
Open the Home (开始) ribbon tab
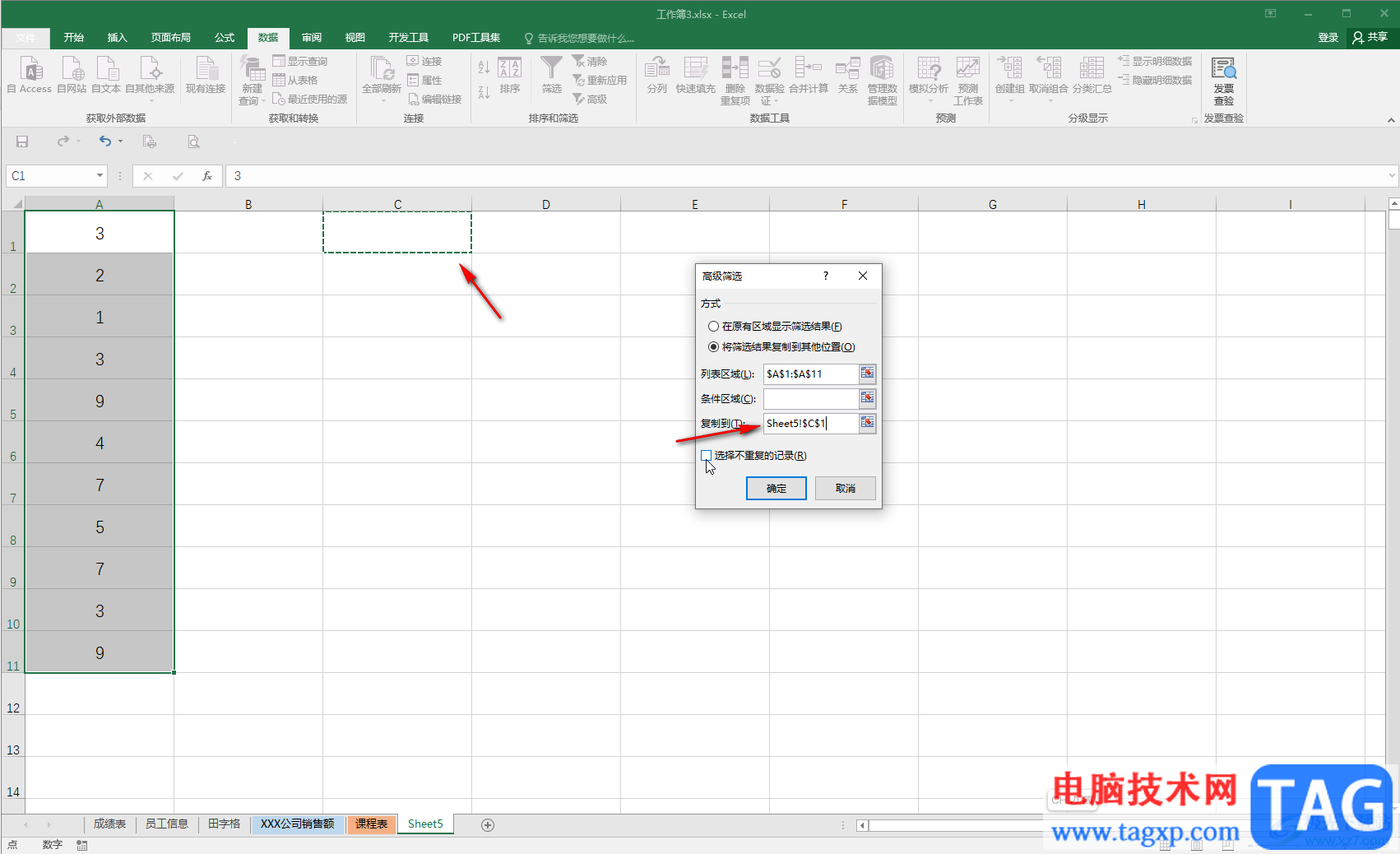pyautogui.click(x=74, y=38)
